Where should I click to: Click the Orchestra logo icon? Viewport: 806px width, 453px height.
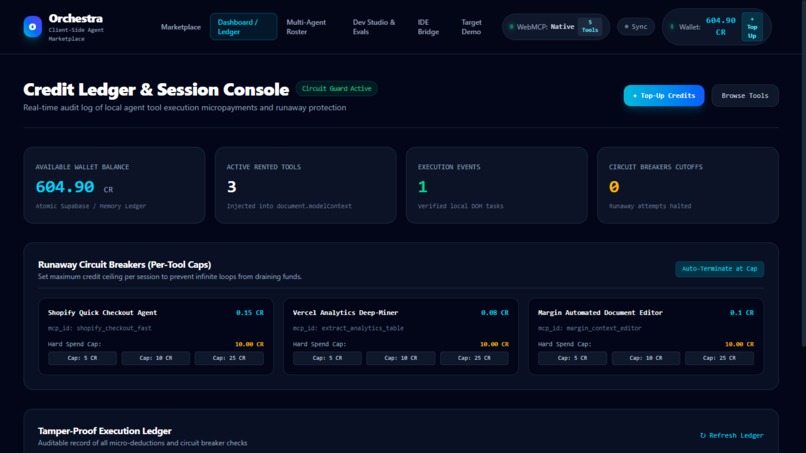coord(32,26)
